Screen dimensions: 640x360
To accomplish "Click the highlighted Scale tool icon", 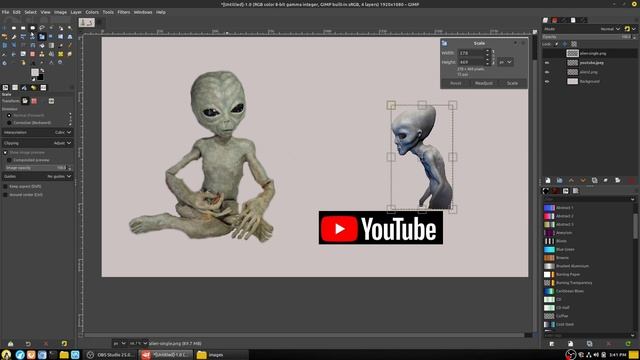I will (x=42, y=37).
